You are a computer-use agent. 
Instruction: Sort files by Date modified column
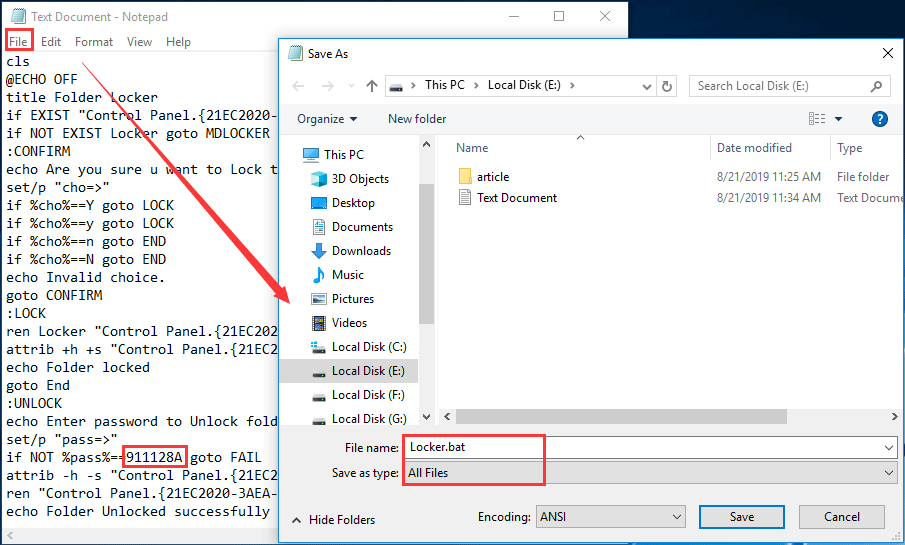(754, 148)
